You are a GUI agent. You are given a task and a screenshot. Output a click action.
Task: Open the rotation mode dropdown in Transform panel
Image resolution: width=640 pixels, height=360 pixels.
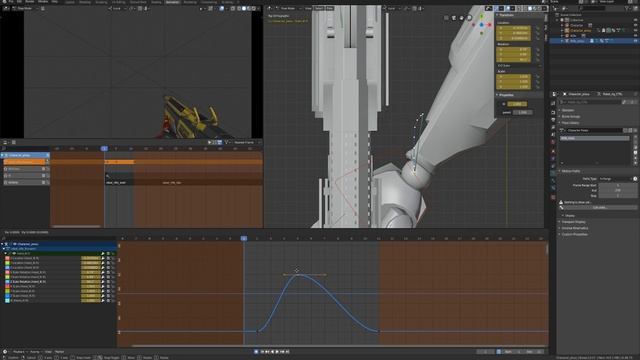tap(518, 65)
